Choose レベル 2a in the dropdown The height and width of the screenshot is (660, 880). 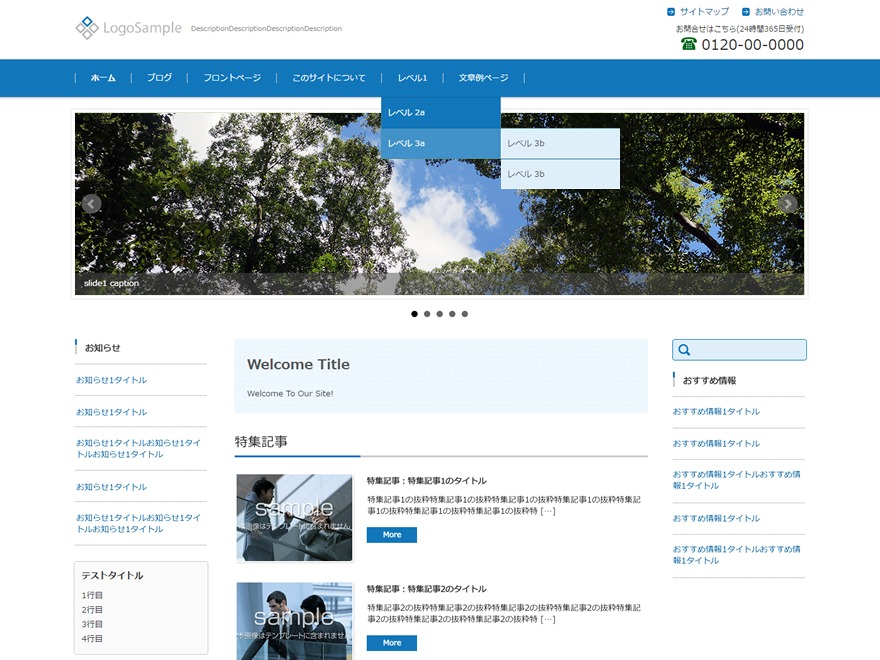(x=441, y=113)
